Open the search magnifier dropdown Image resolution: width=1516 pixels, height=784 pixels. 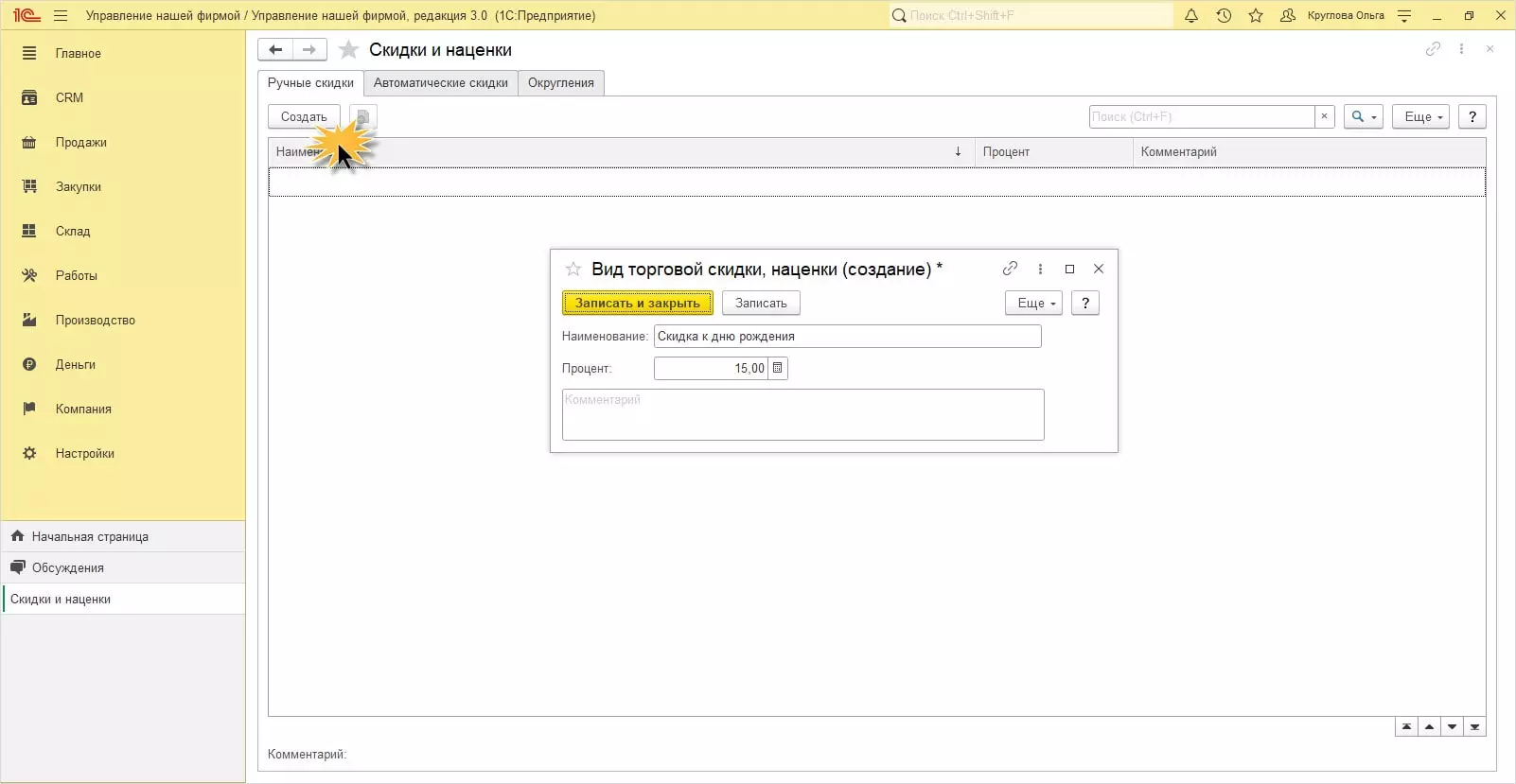pyautogui.click(x=1363, y=116)
